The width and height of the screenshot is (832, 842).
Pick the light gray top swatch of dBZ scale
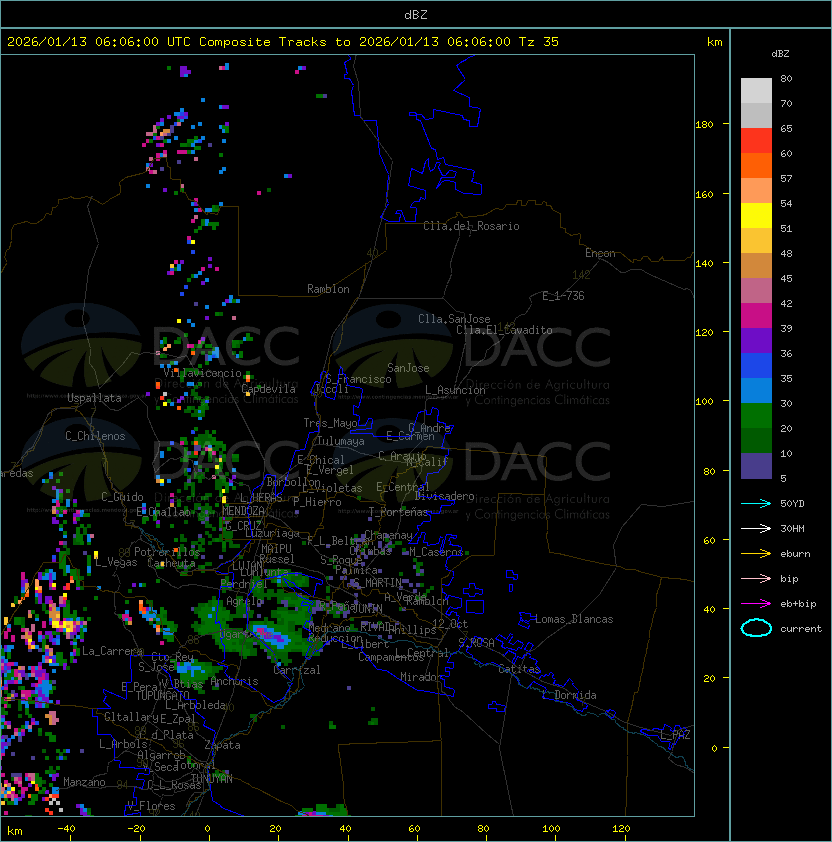756,90
